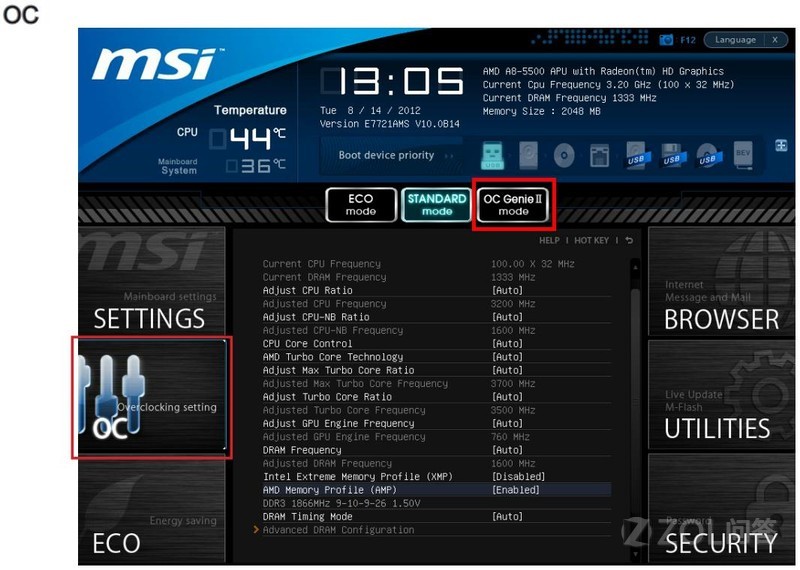Close BIOS with the X button
The width and height of the screenshot is (800, 570).
[775, 39]
